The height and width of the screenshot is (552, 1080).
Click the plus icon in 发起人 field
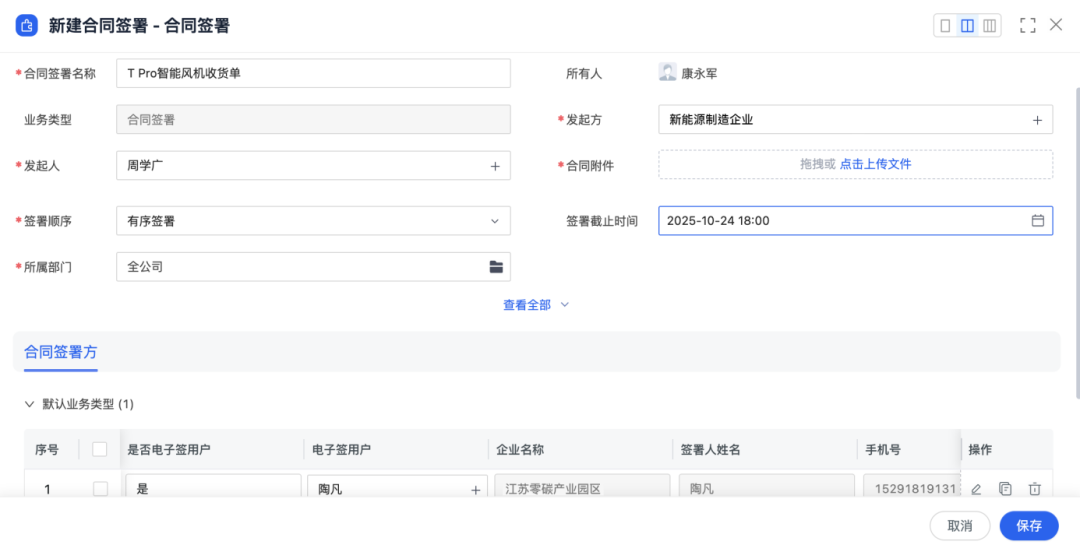pyautogui.click(x=495, y=166)
